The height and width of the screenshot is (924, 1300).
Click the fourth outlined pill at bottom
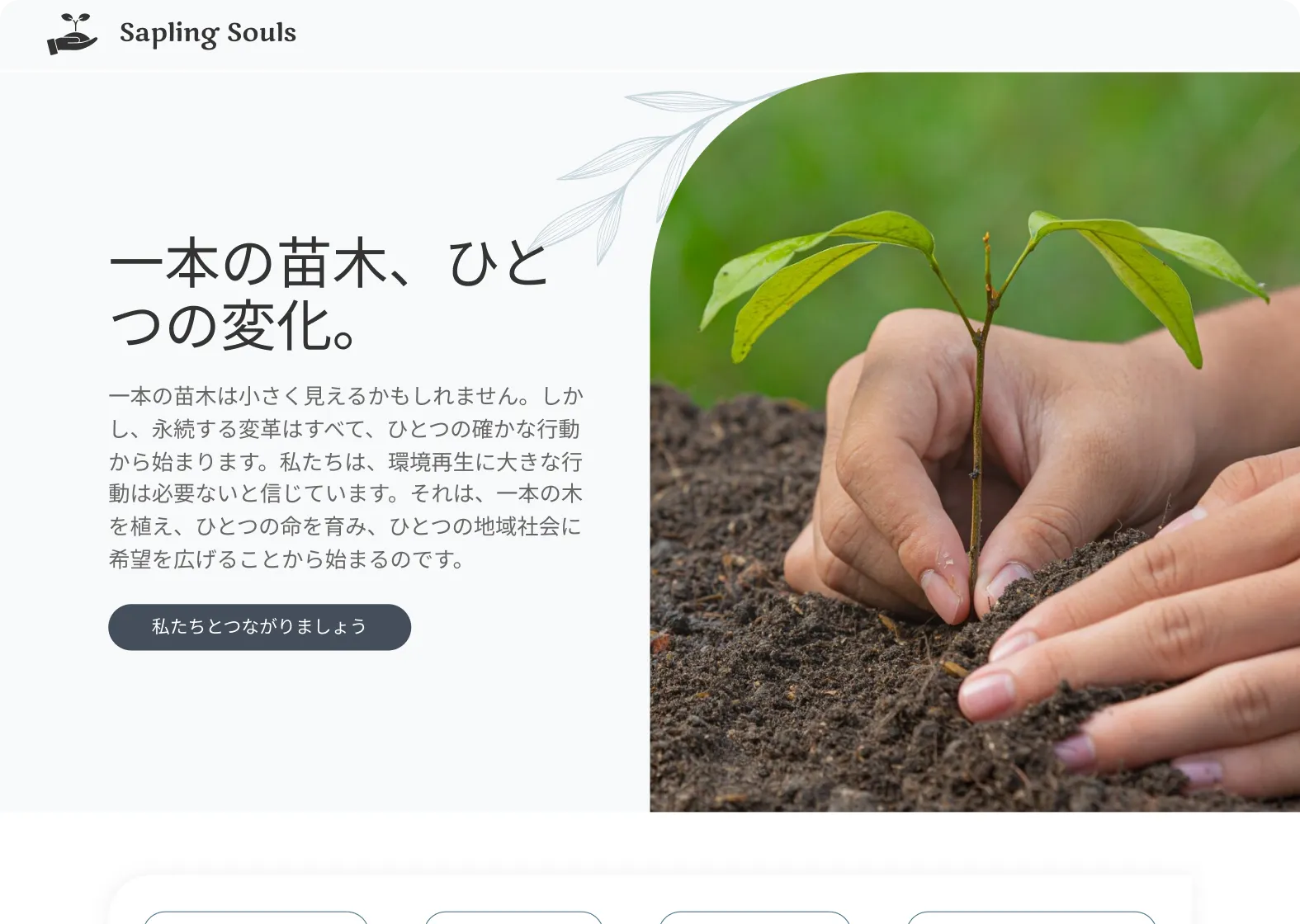1031,917
